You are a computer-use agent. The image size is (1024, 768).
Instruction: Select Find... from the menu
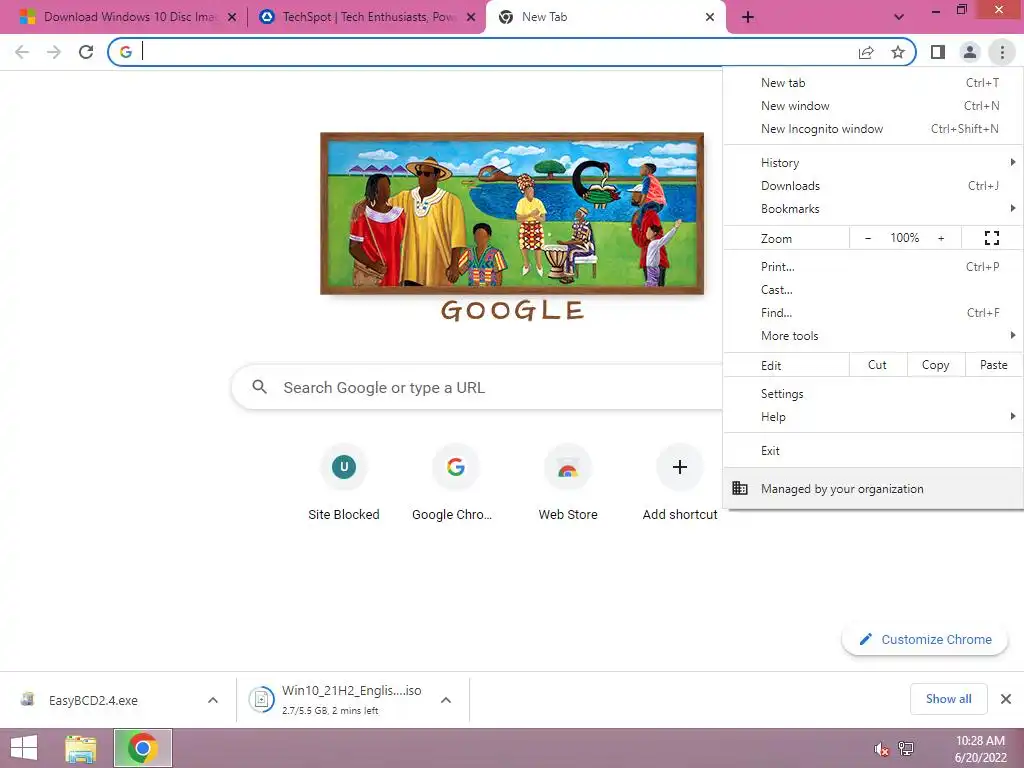pos(874,312)
